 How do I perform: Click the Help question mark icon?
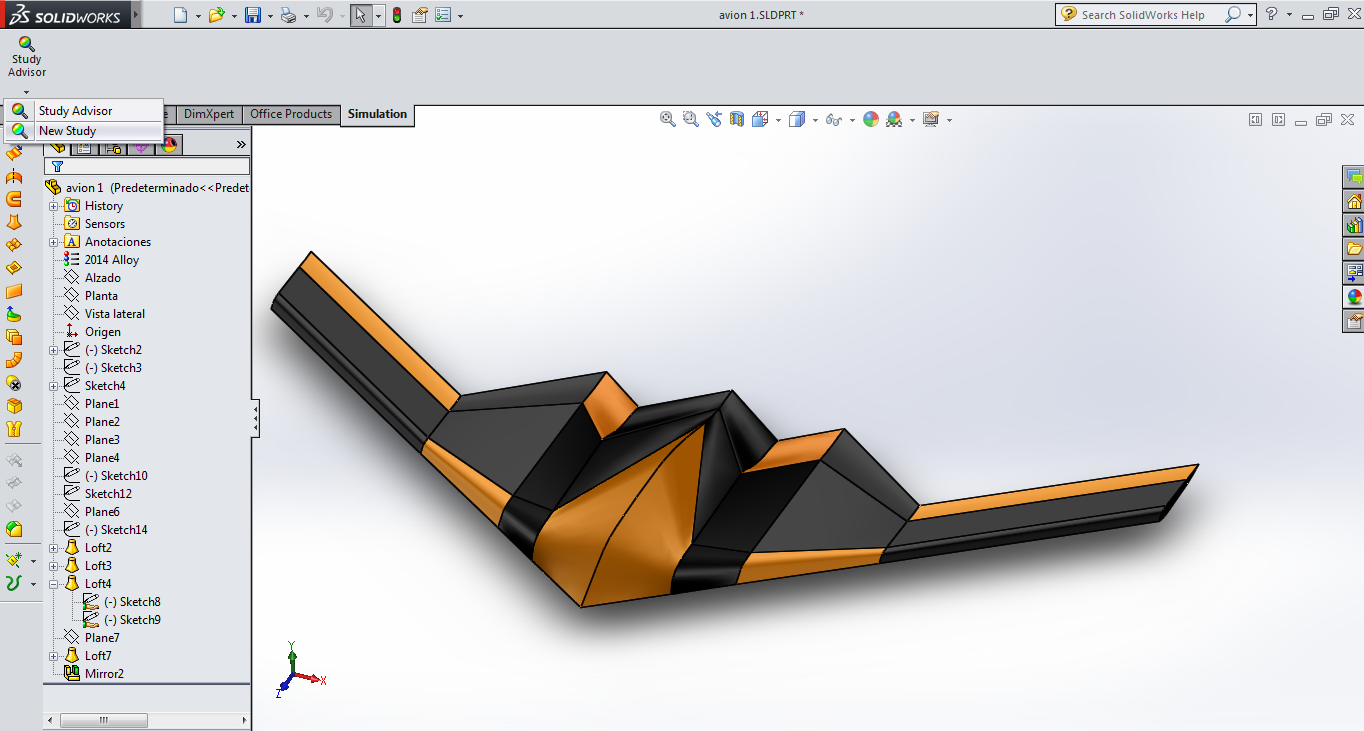pos(1272,15)
